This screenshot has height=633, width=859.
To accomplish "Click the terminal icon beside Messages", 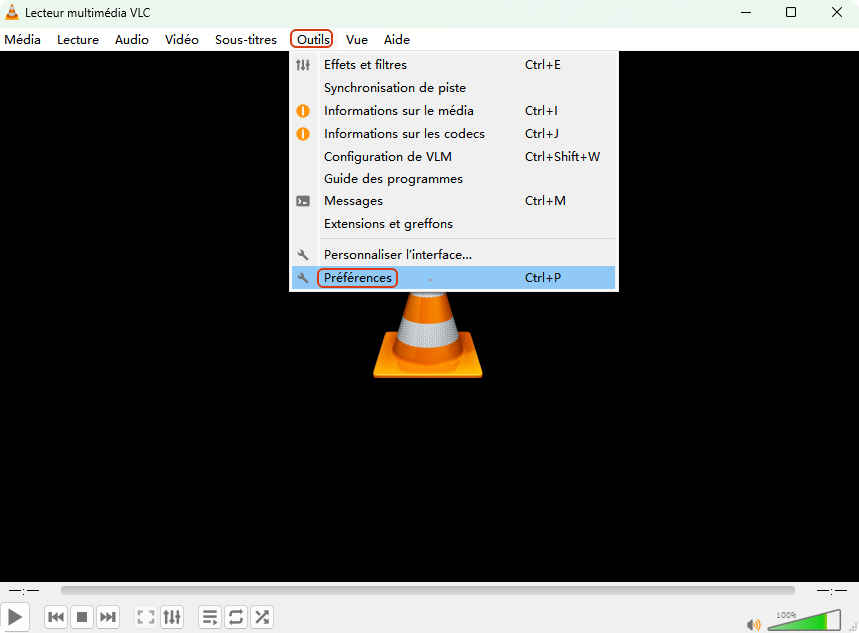I will (303, 201).
